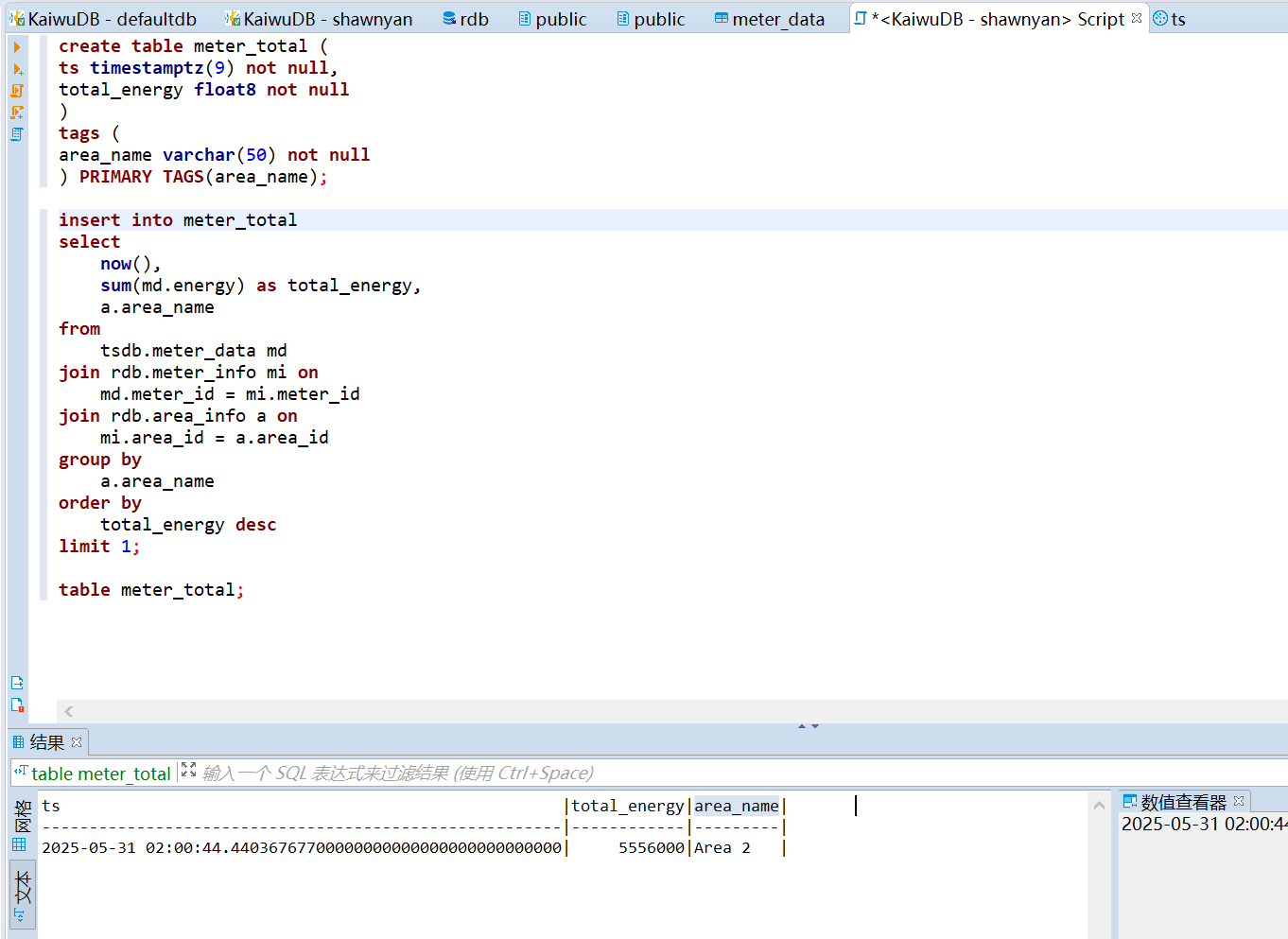Collapse the results panel using the divider arrows
Screen dimensions: 1288x939
click(x=808, y=726)
